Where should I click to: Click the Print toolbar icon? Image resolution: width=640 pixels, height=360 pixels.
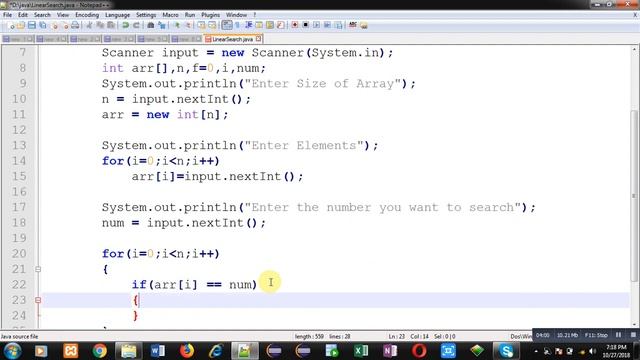point(75,25)
